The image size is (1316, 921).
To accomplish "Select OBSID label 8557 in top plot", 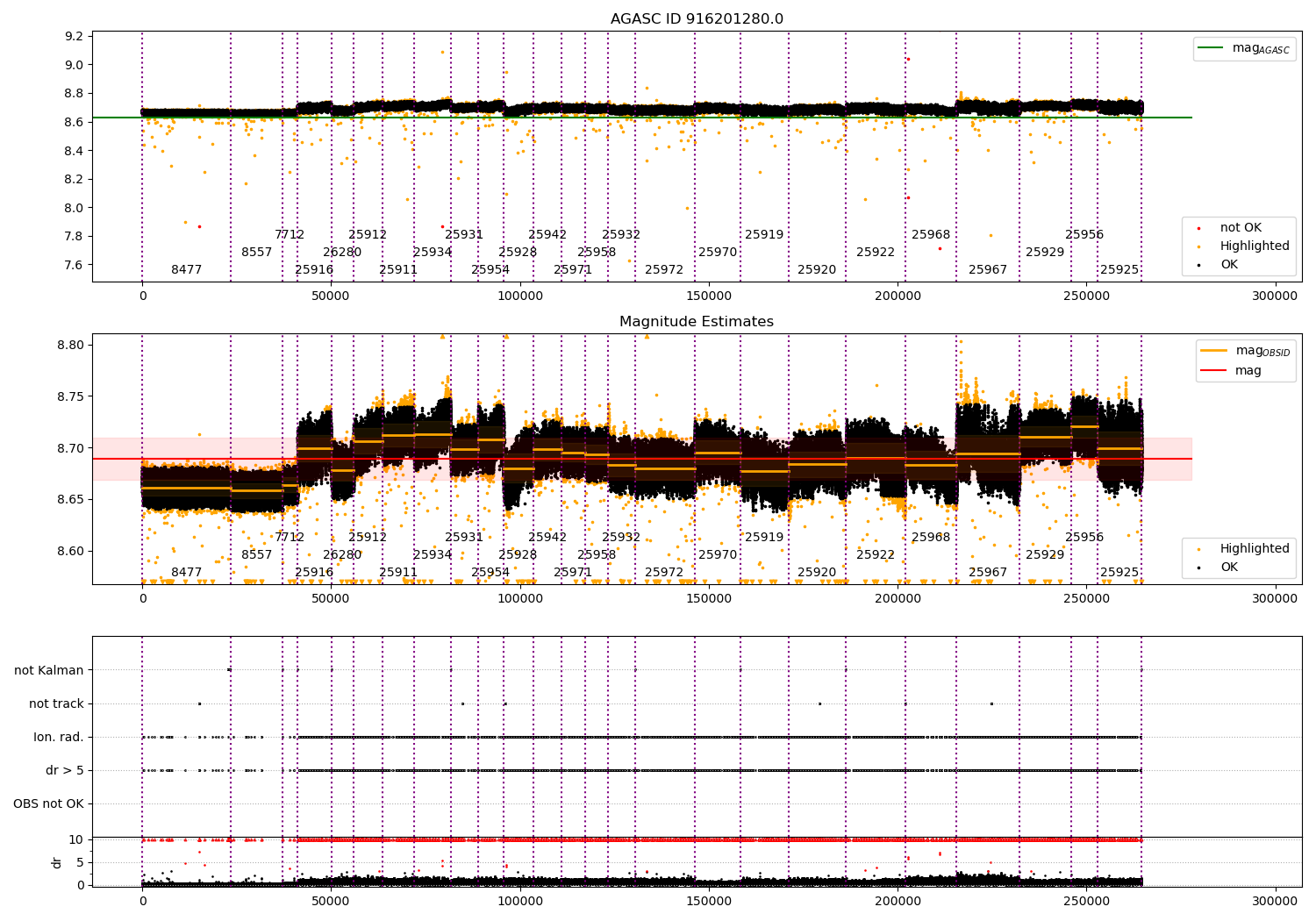I will point(256,252).
